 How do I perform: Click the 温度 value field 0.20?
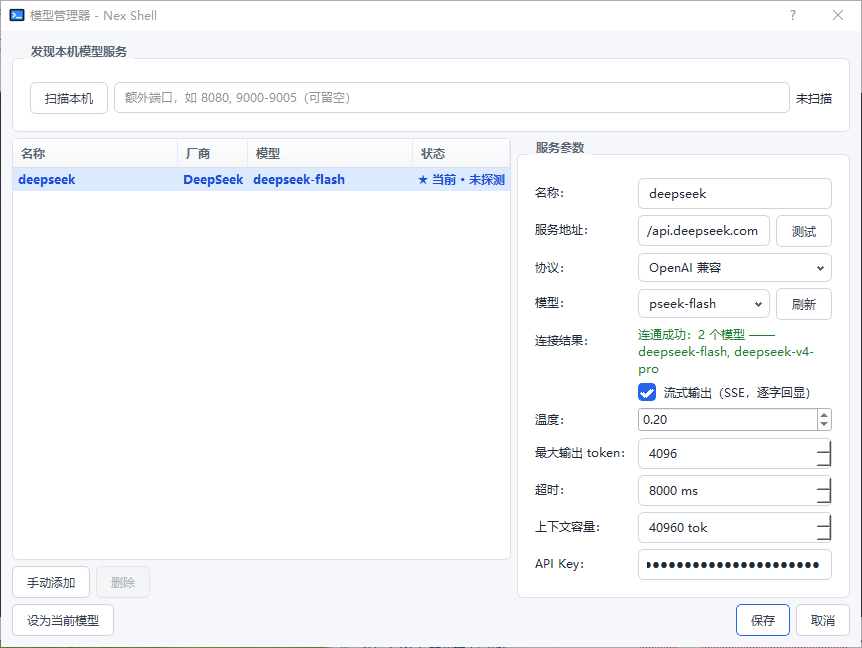(728, 420)
